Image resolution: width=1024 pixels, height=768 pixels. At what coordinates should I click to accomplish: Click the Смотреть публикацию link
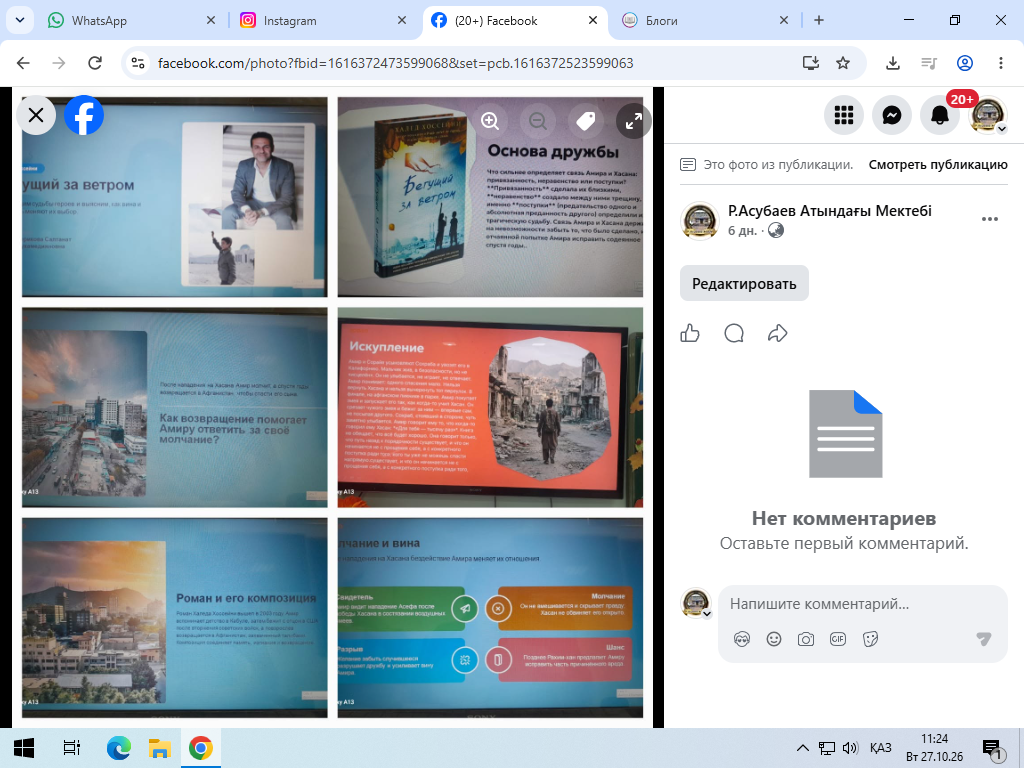(938, 165)
